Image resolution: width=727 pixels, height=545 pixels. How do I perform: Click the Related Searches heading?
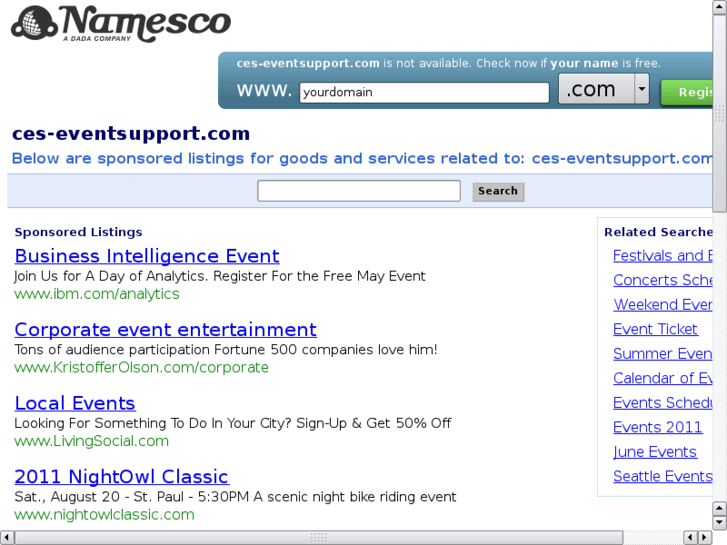pos(658,232)
